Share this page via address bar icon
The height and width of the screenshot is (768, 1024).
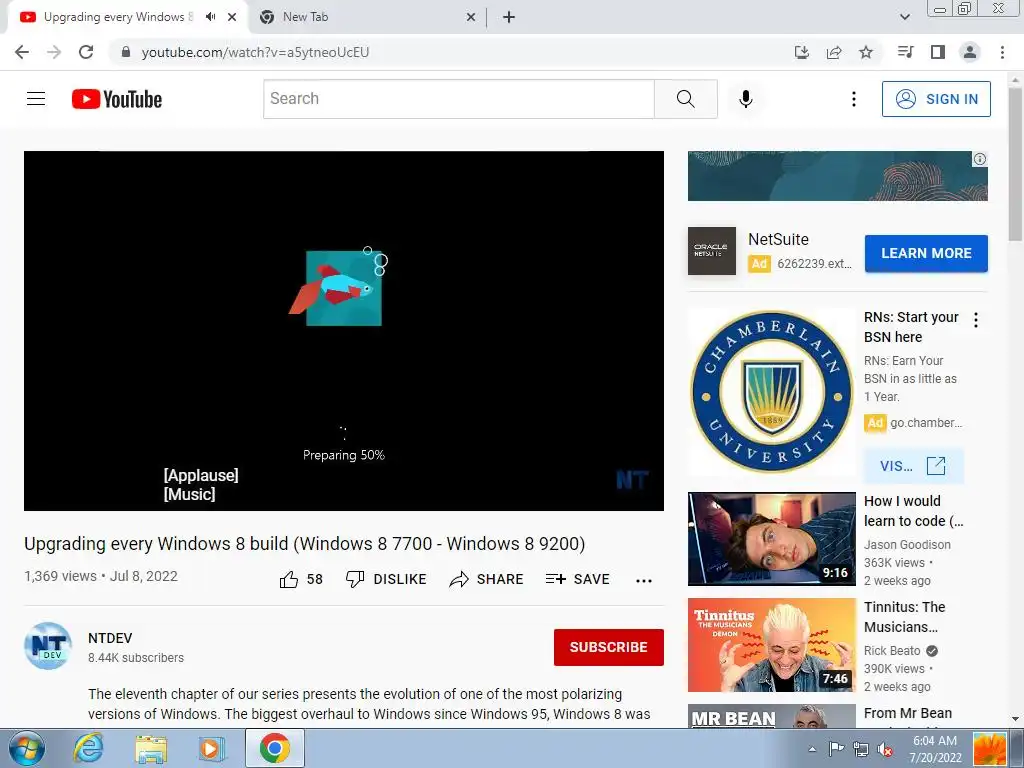pyautogui.click(x=834, y=52)
